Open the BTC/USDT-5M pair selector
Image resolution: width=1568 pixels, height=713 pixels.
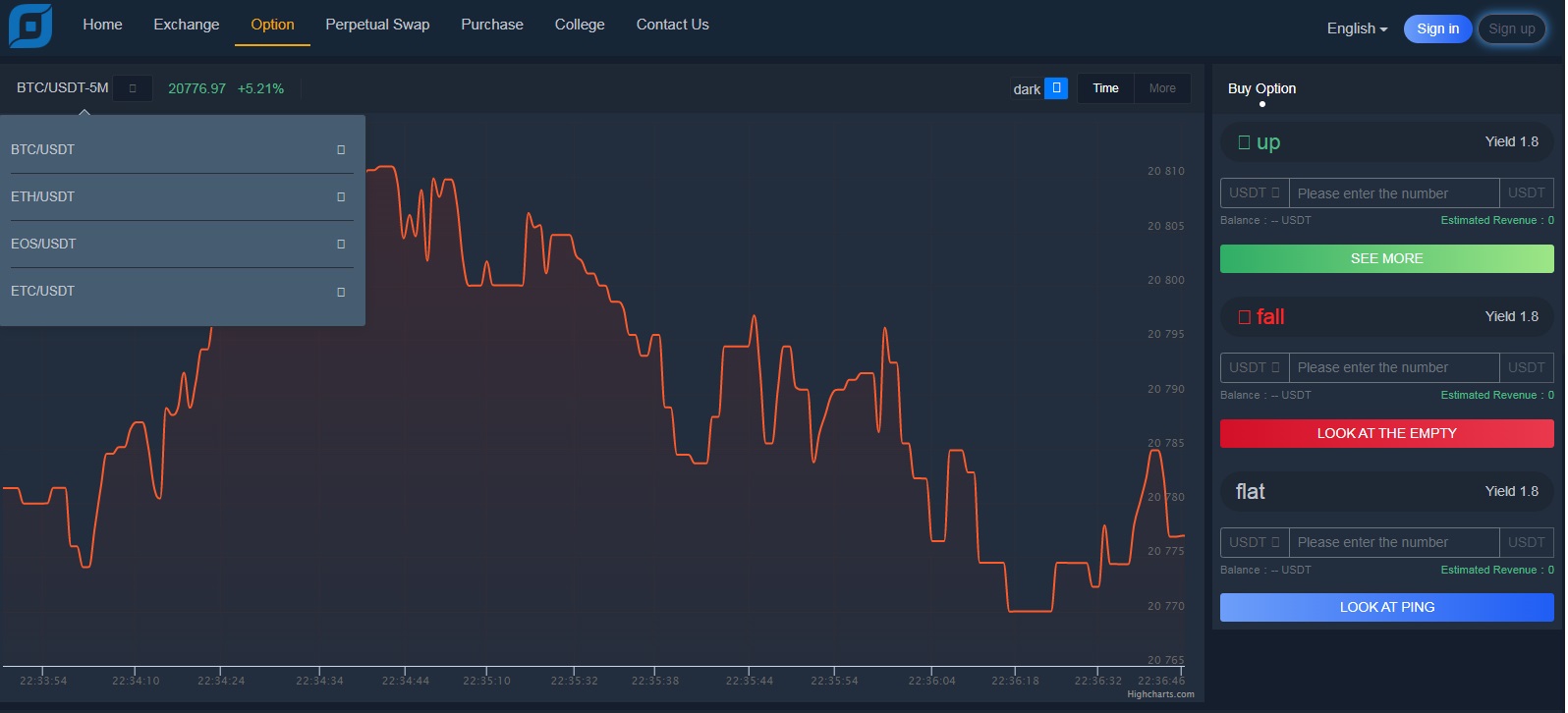pos(133,88)
